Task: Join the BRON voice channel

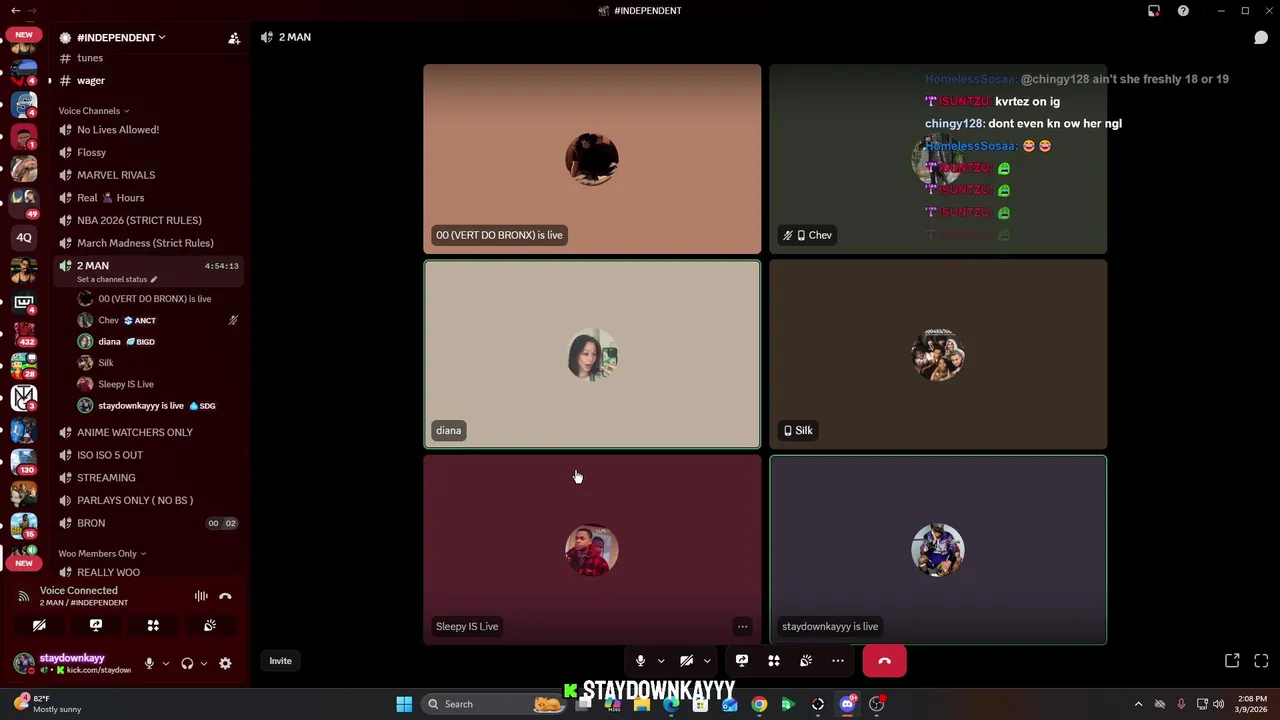Action: point(148,523)
